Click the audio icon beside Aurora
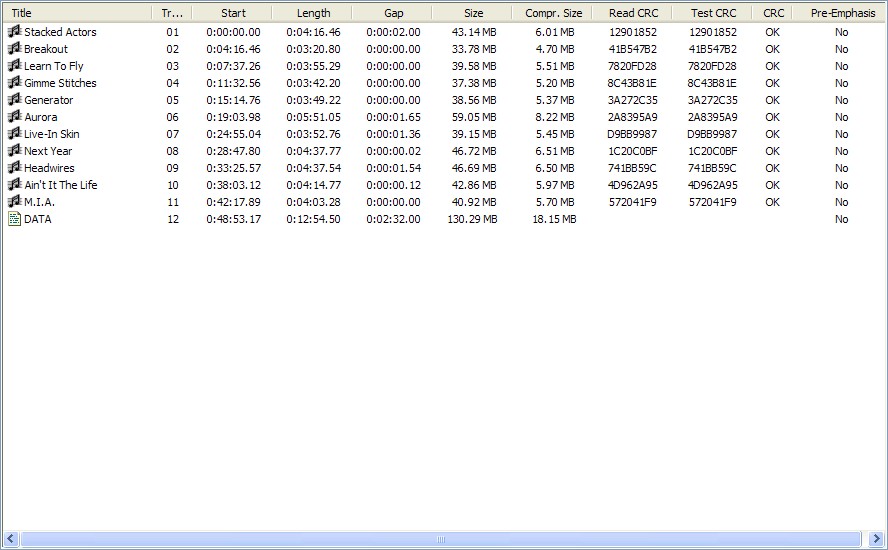Screen dimensions: 888x550 click(x=15, y=117)
